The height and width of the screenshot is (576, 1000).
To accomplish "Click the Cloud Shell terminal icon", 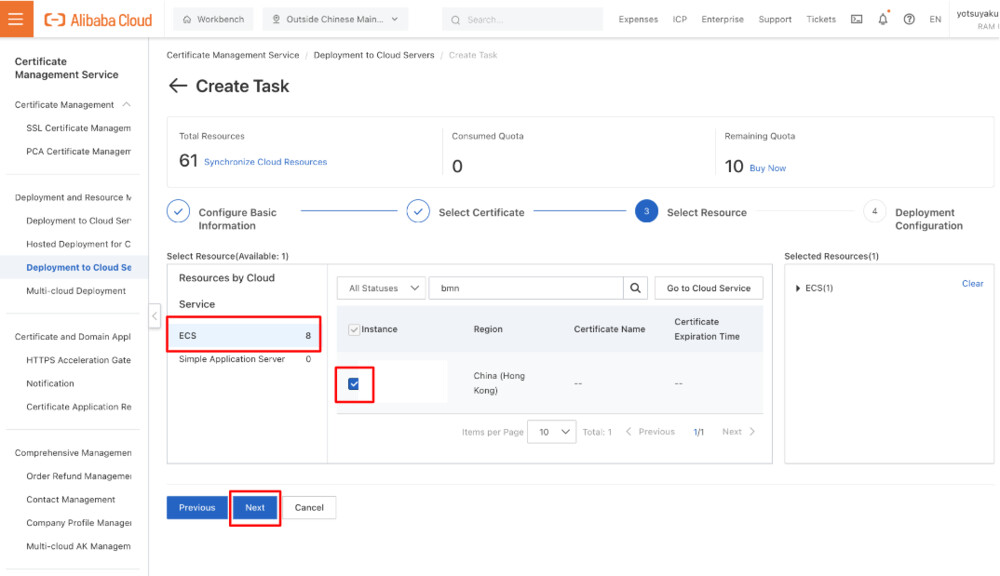I will (856, 19).
